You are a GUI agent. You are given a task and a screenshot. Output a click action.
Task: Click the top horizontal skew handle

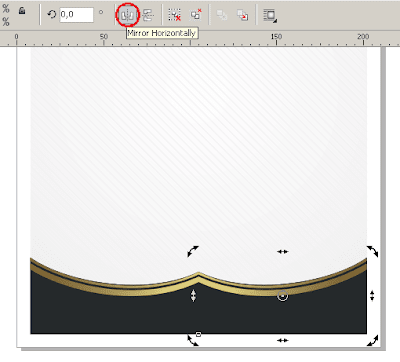282,252
